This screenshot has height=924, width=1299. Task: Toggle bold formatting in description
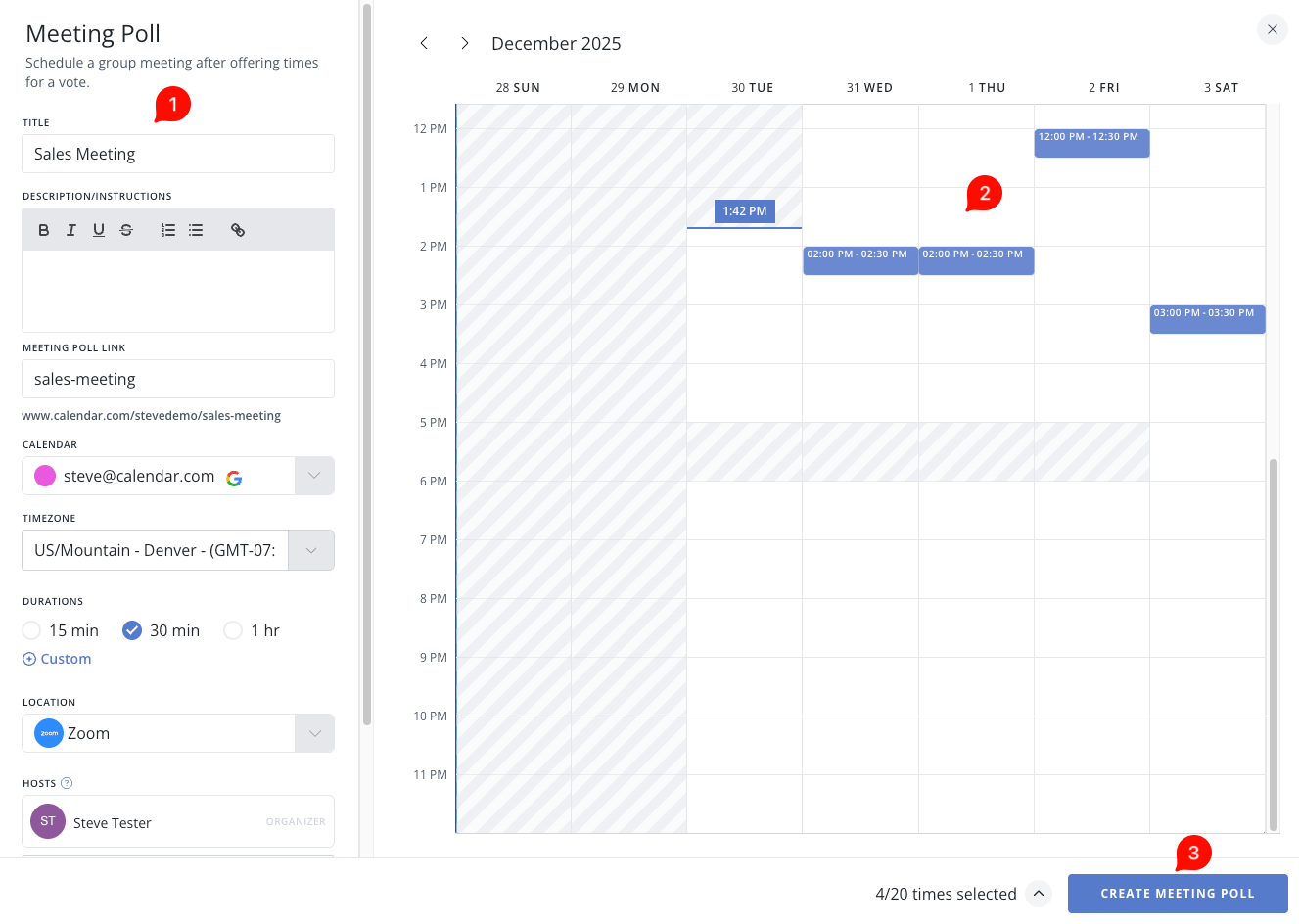click(44, 230)
